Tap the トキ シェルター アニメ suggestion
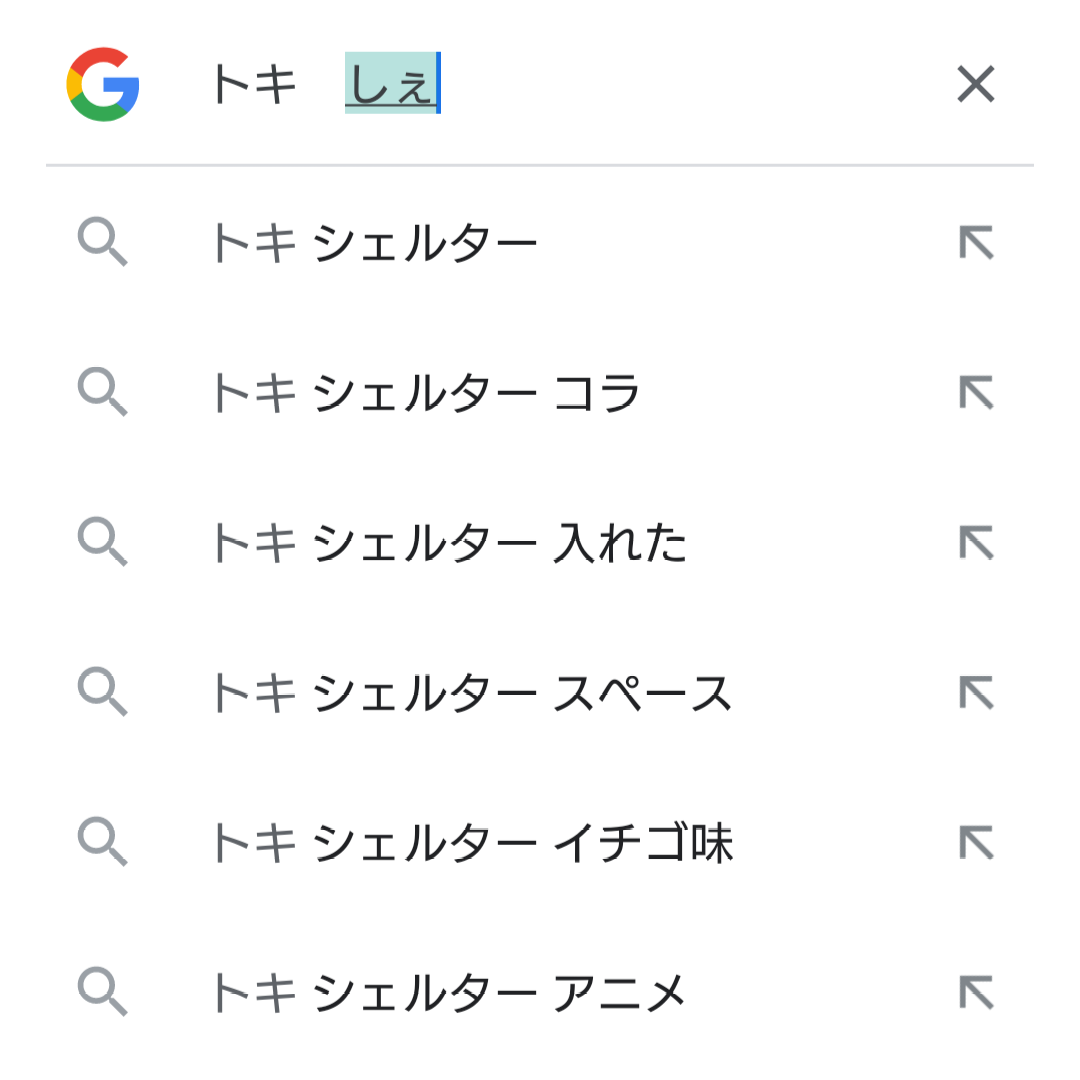Viewport: 1080px width, 1080px height. point(448,993)
